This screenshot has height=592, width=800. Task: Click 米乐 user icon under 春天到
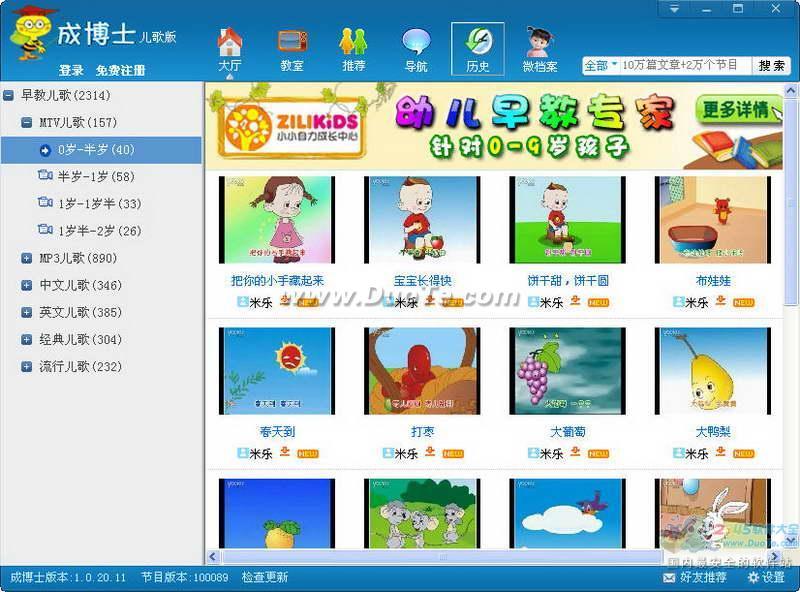[x=243, y=453]
